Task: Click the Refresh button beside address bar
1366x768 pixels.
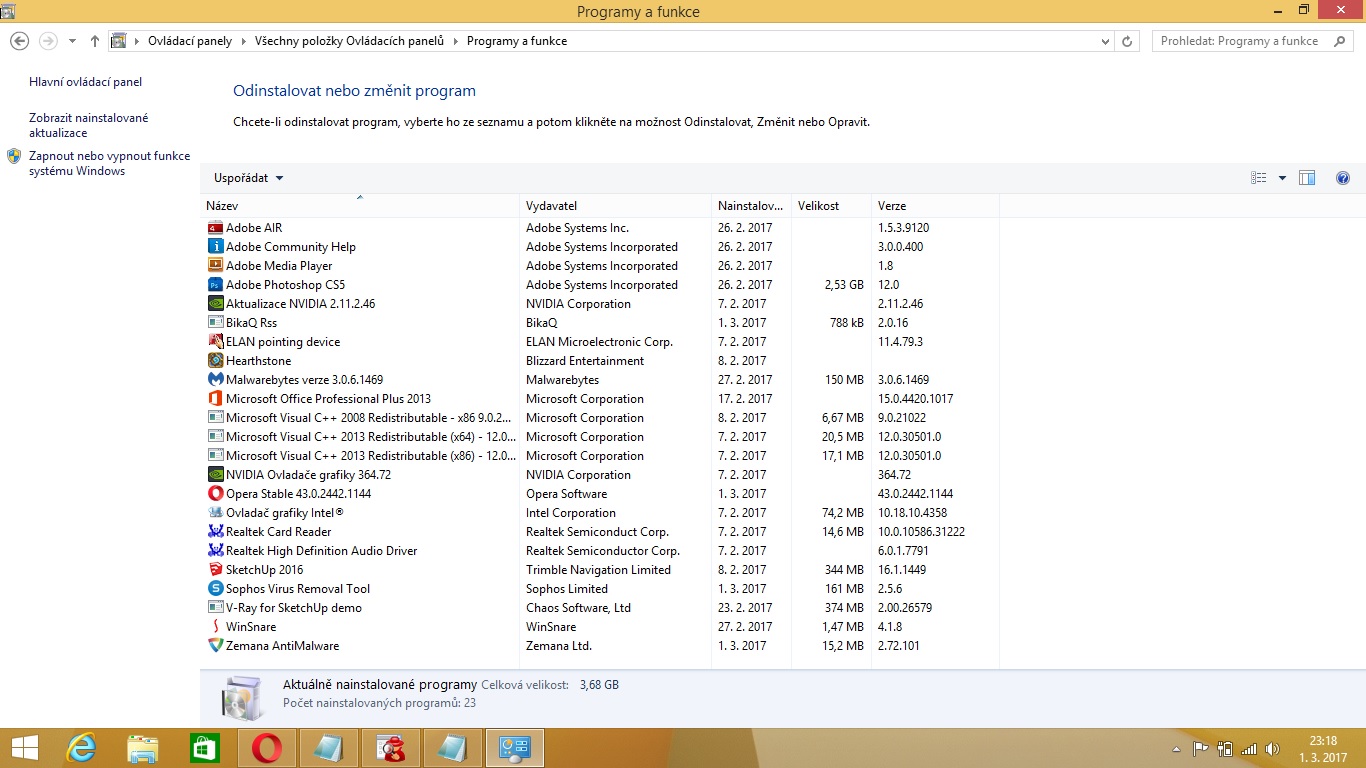Action: tap(1127, 41)
